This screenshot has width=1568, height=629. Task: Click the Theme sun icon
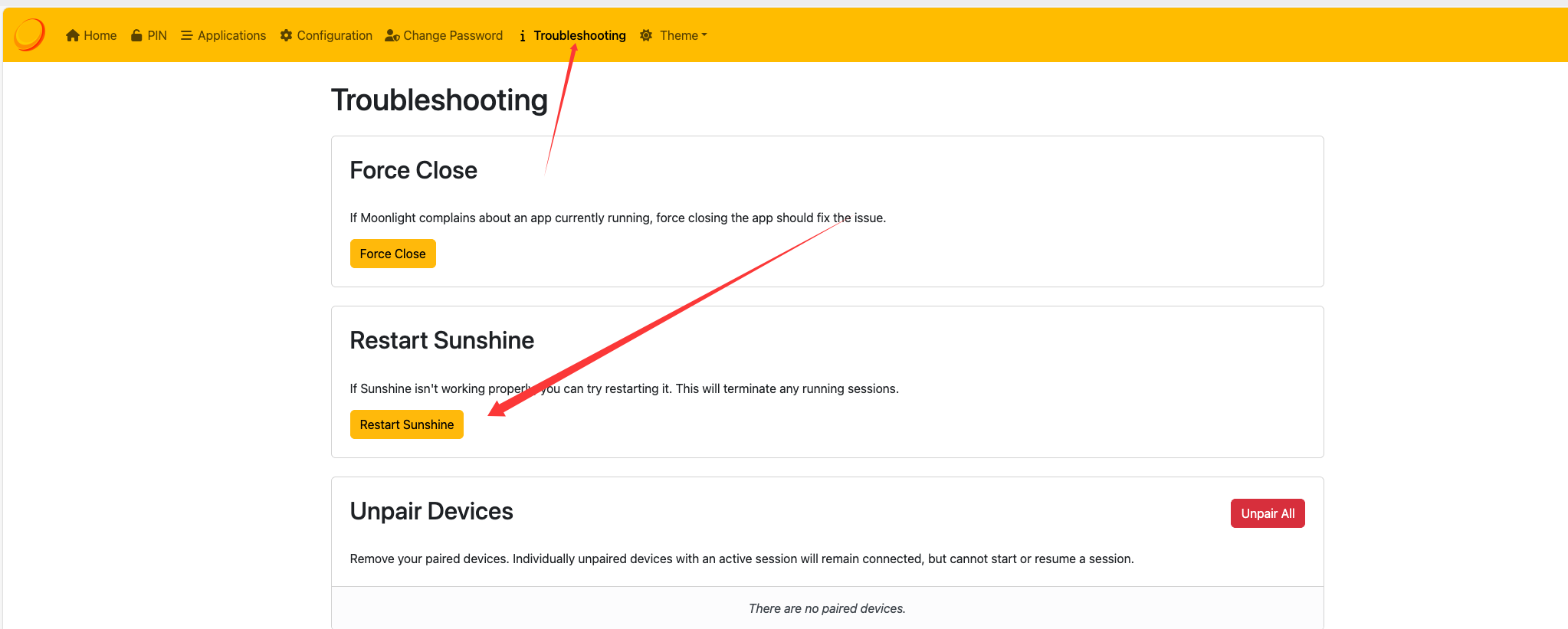646,35
